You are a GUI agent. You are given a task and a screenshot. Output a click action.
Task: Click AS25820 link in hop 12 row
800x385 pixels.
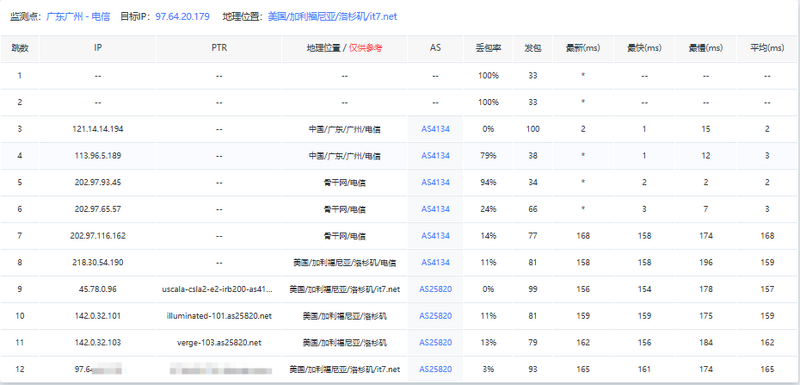pyautogui.click(x=435, y=369)
